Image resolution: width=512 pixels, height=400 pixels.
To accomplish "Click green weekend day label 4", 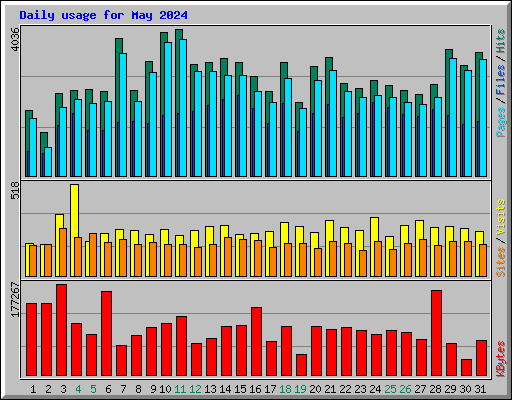I will (x=78, y=389).
